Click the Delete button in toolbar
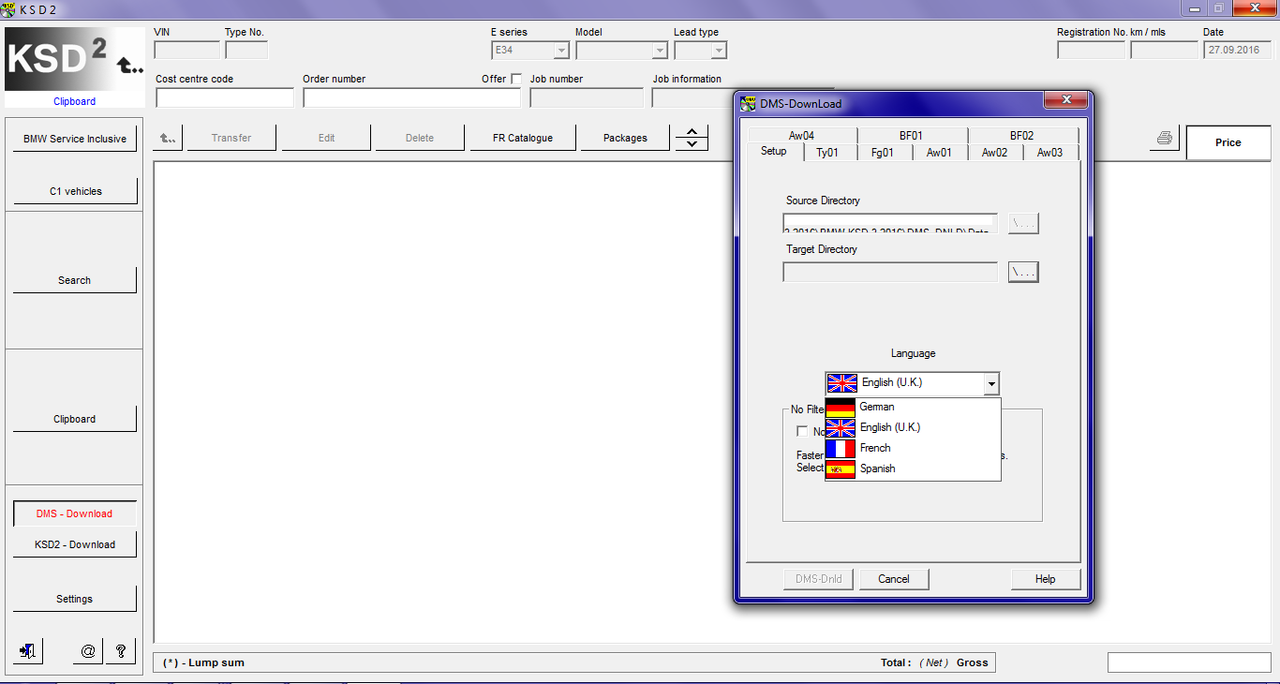Image resolution: width=1280 pixels, height=684 pixels. [420, 138]
